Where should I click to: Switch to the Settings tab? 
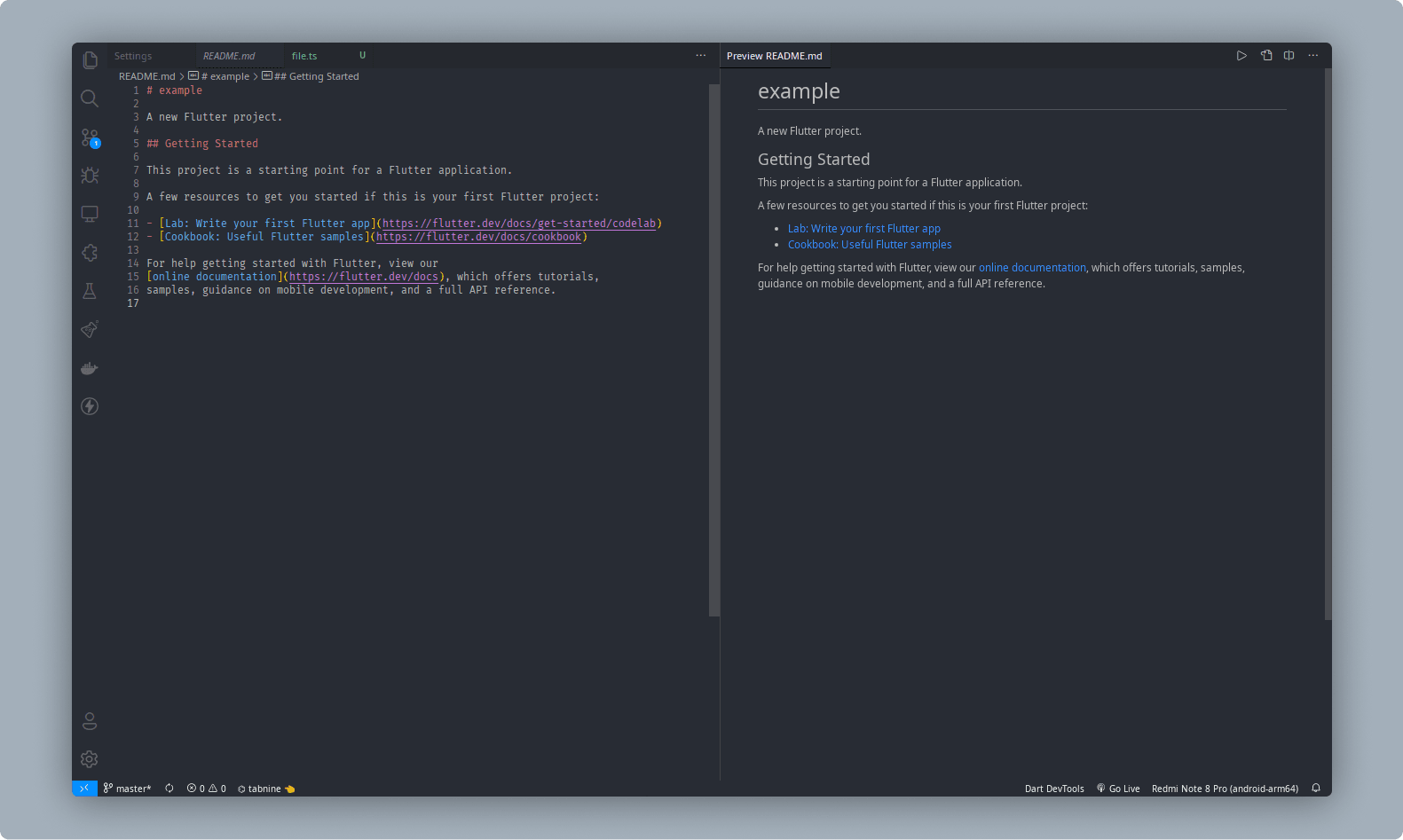coord(133,56)
